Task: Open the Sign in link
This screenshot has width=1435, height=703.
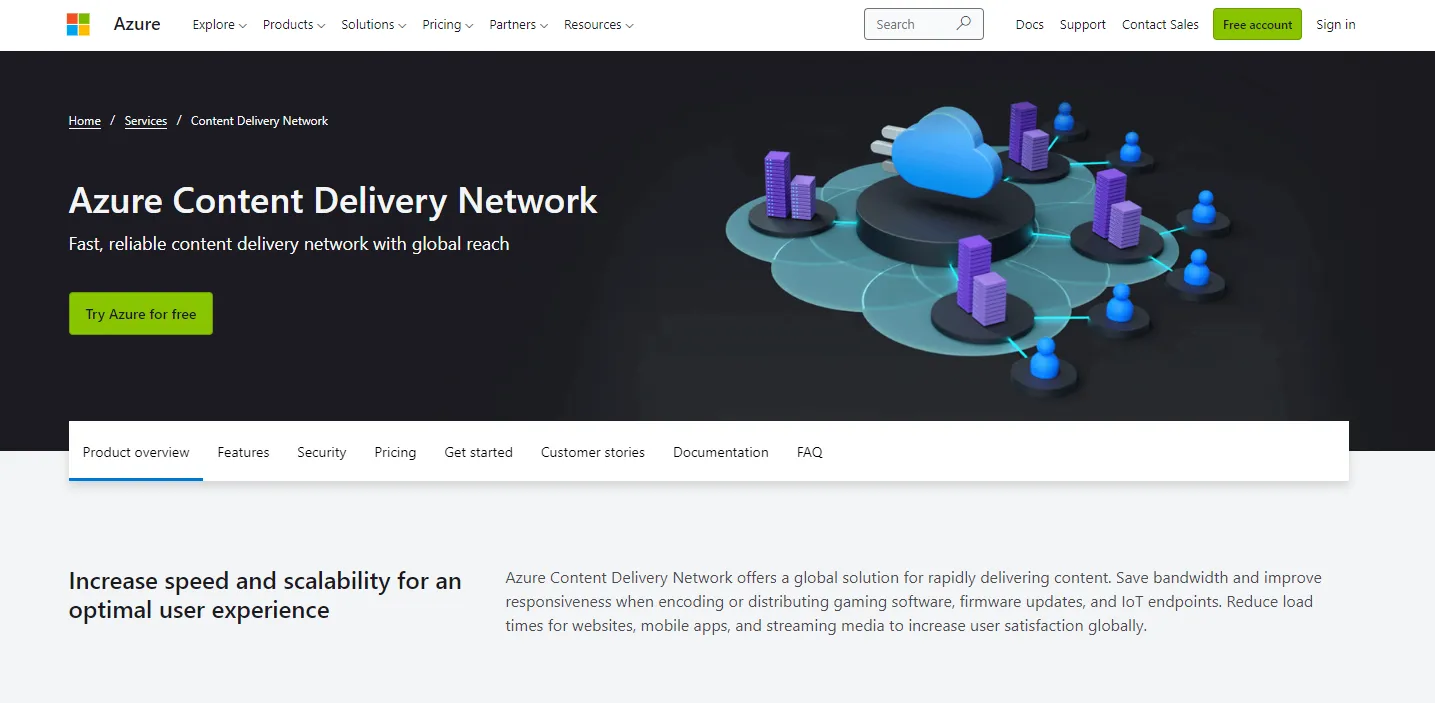Action: tap(1336, 24)
